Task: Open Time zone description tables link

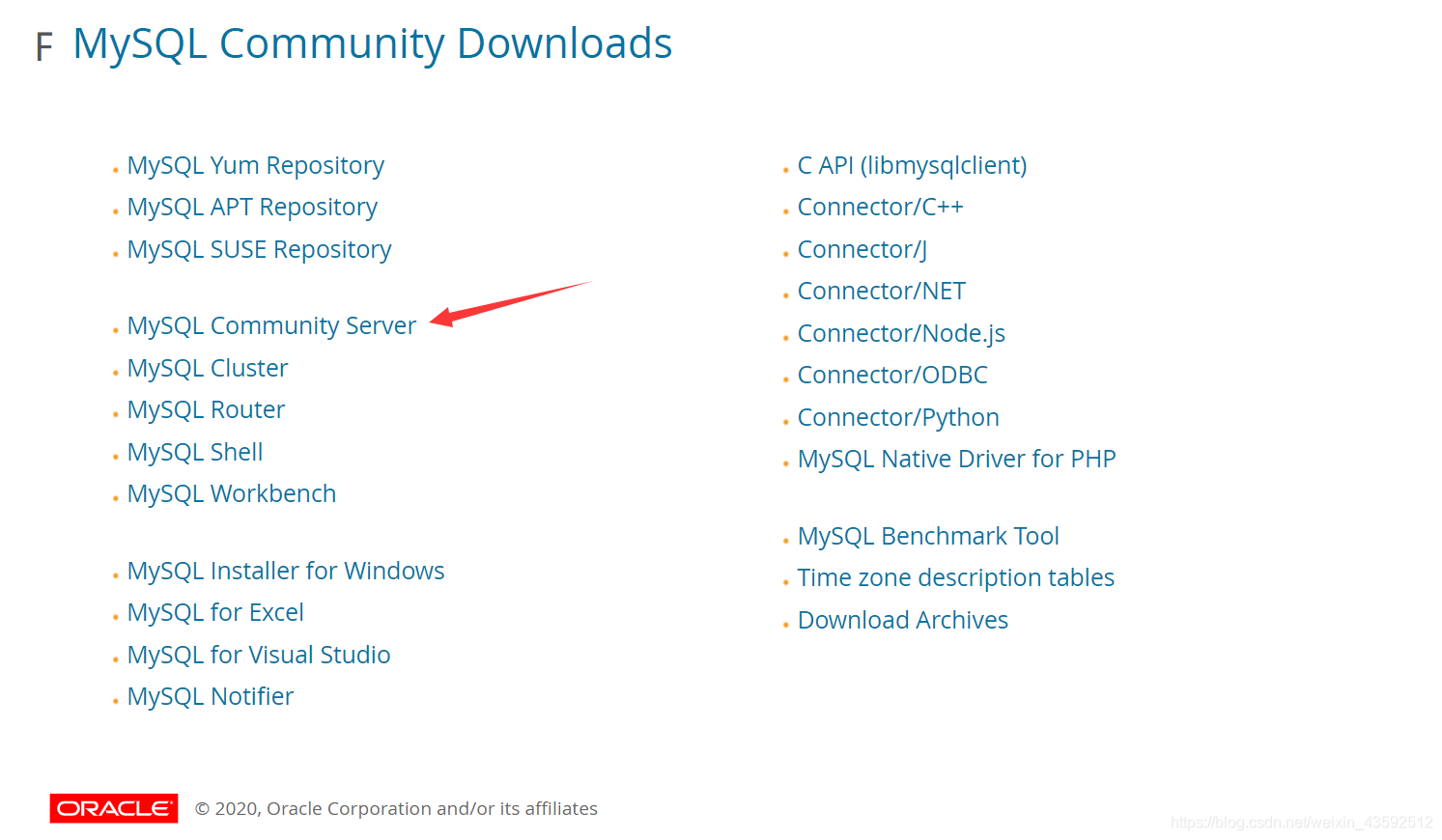Action: pyautogui.click(x=956, y=578)
